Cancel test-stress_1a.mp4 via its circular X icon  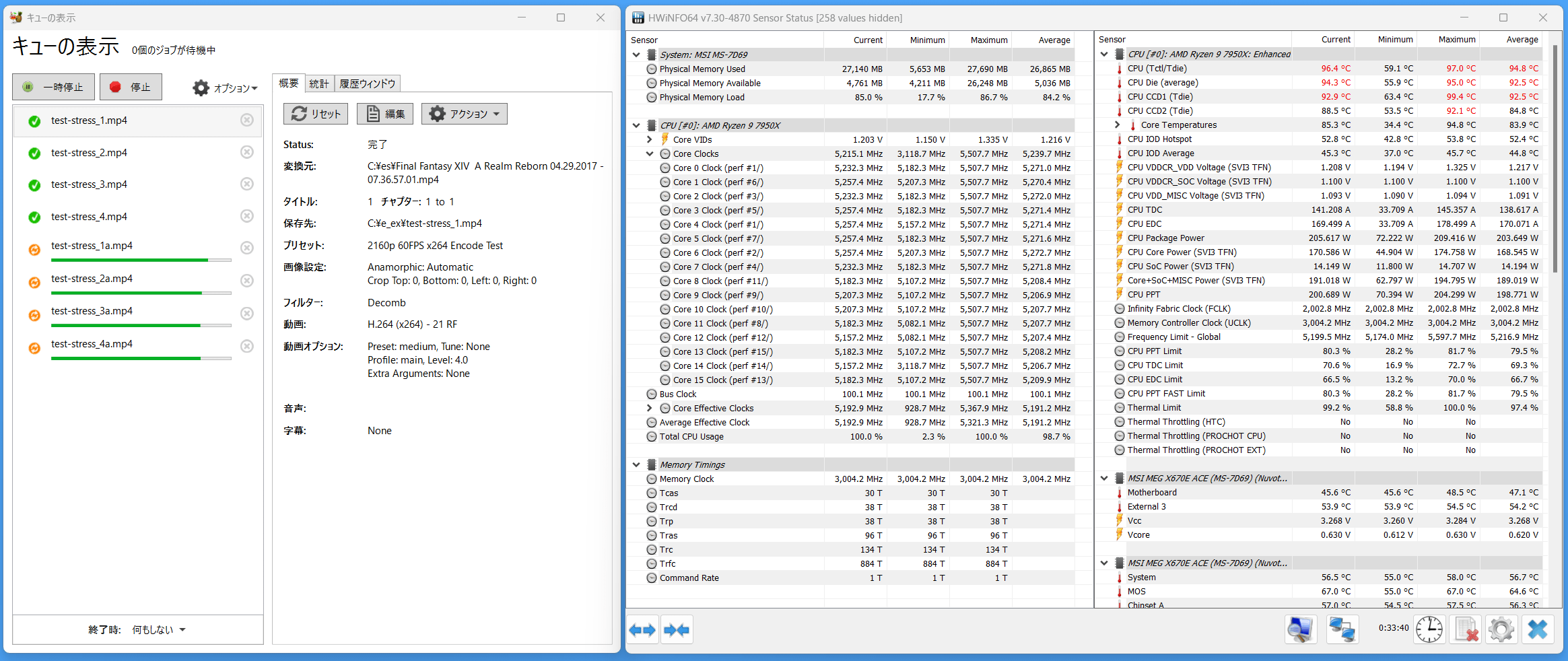click(x=247, y=248)
